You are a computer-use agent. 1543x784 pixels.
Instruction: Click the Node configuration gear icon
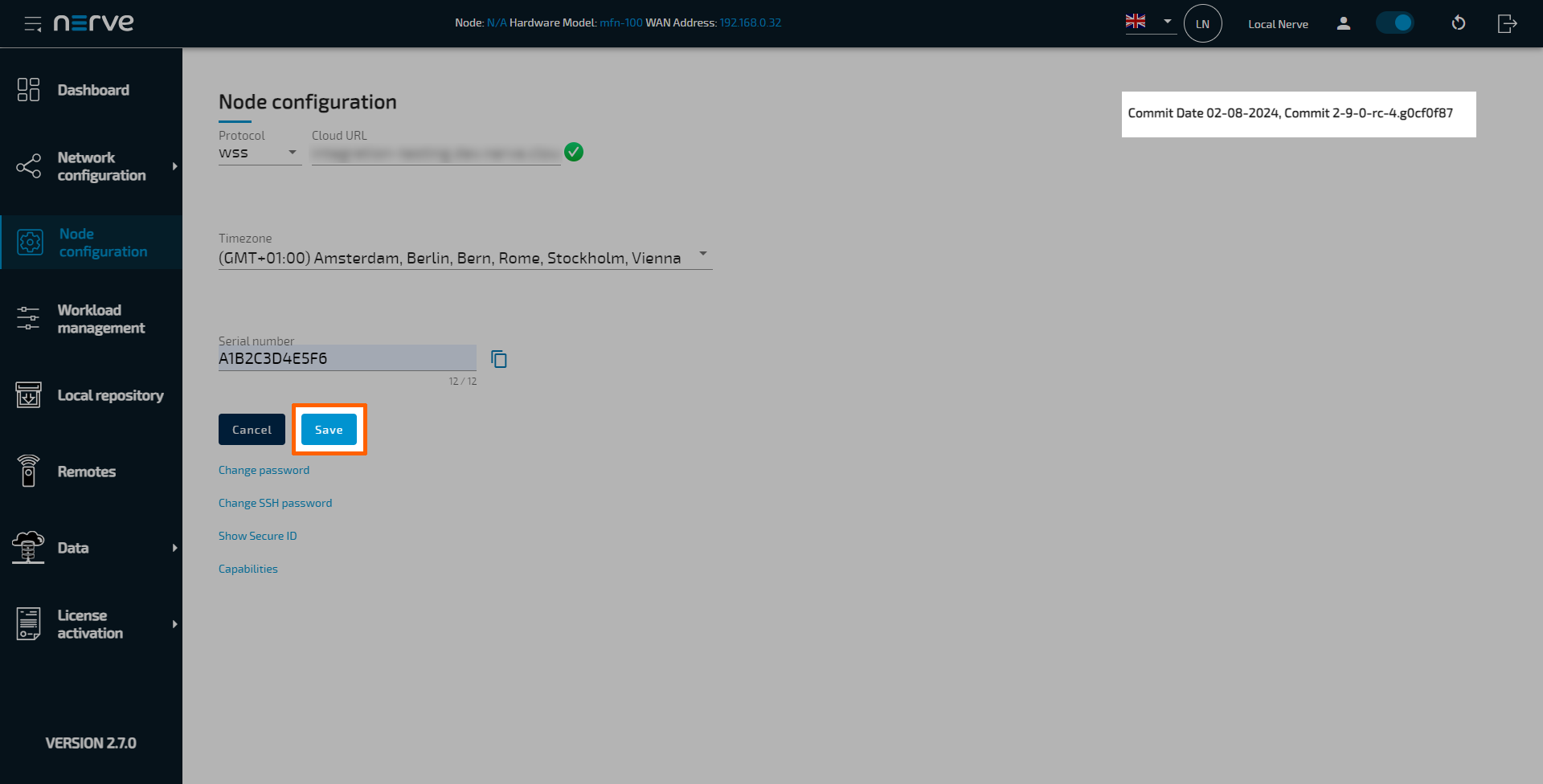(x=31, y=243)
